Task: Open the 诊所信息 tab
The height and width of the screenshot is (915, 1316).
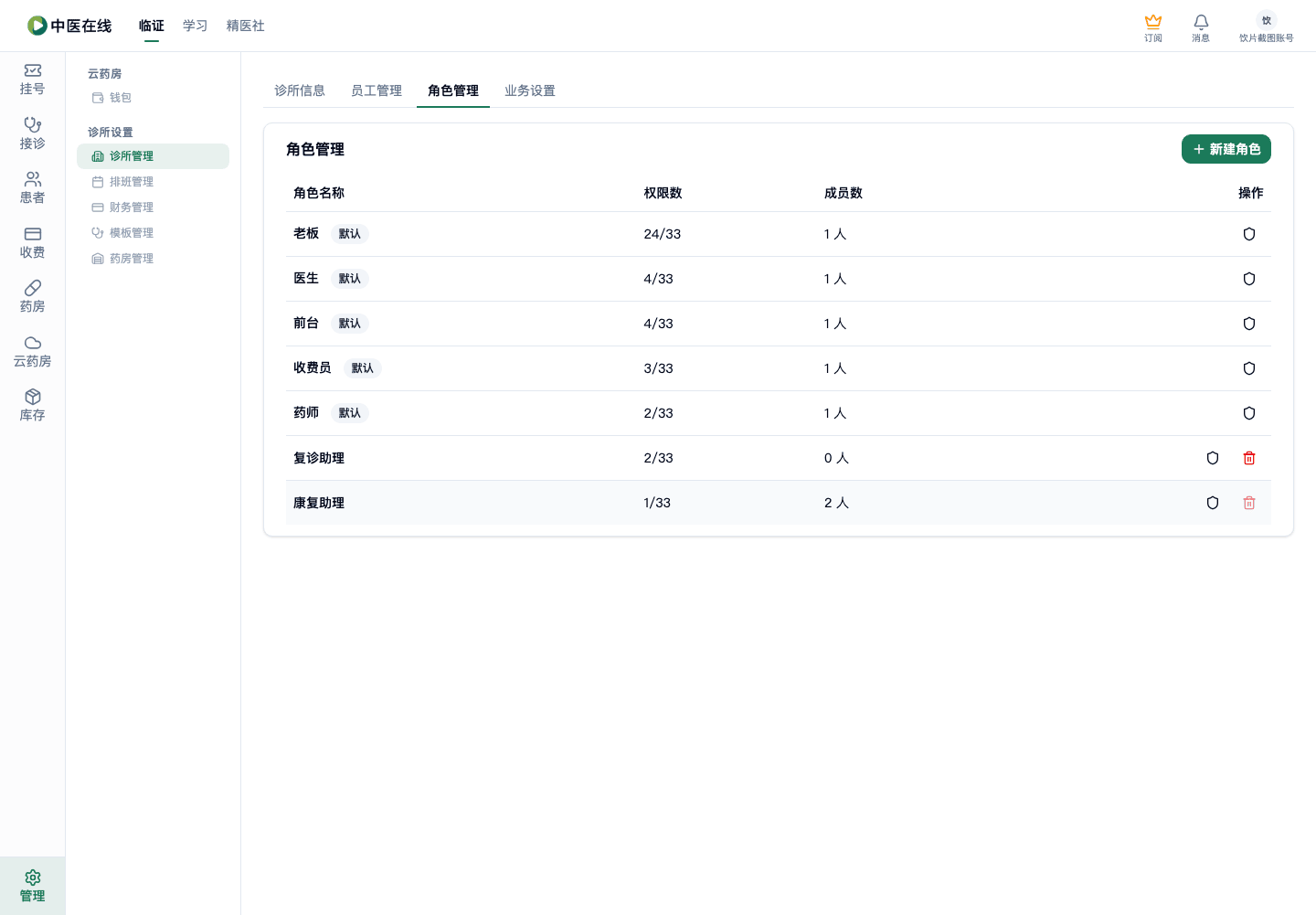Action: [300, 90]
